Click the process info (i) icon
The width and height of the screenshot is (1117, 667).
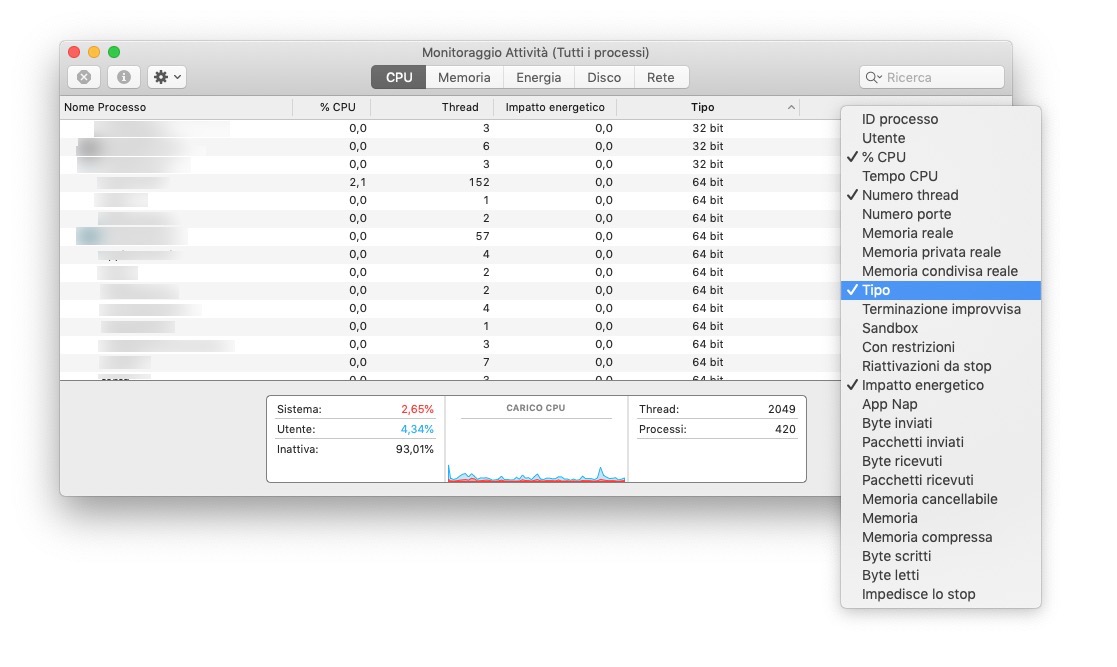click(x=123, y=77)
